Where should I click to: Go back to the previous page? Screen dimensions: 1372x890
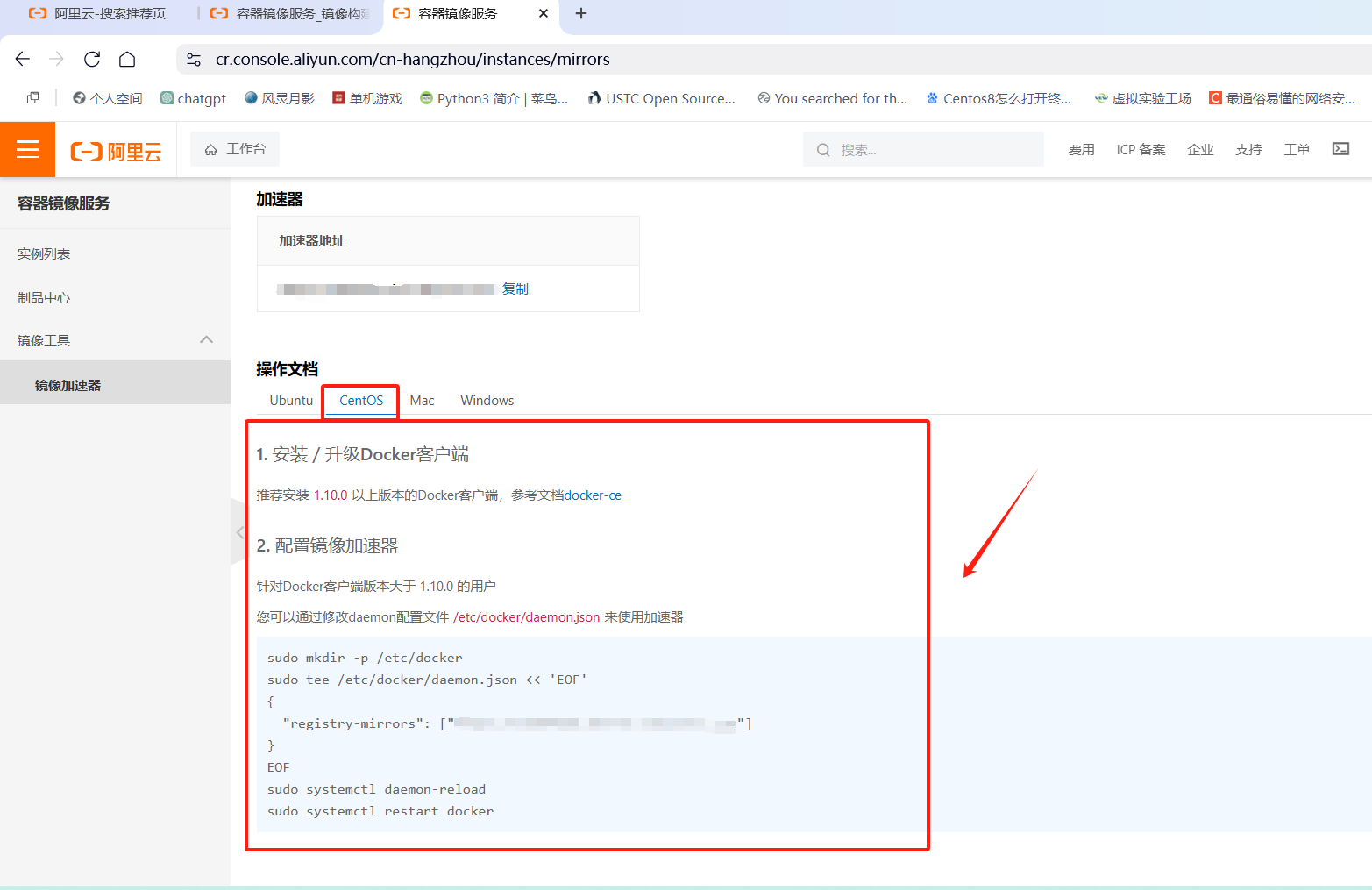(23, 59)
